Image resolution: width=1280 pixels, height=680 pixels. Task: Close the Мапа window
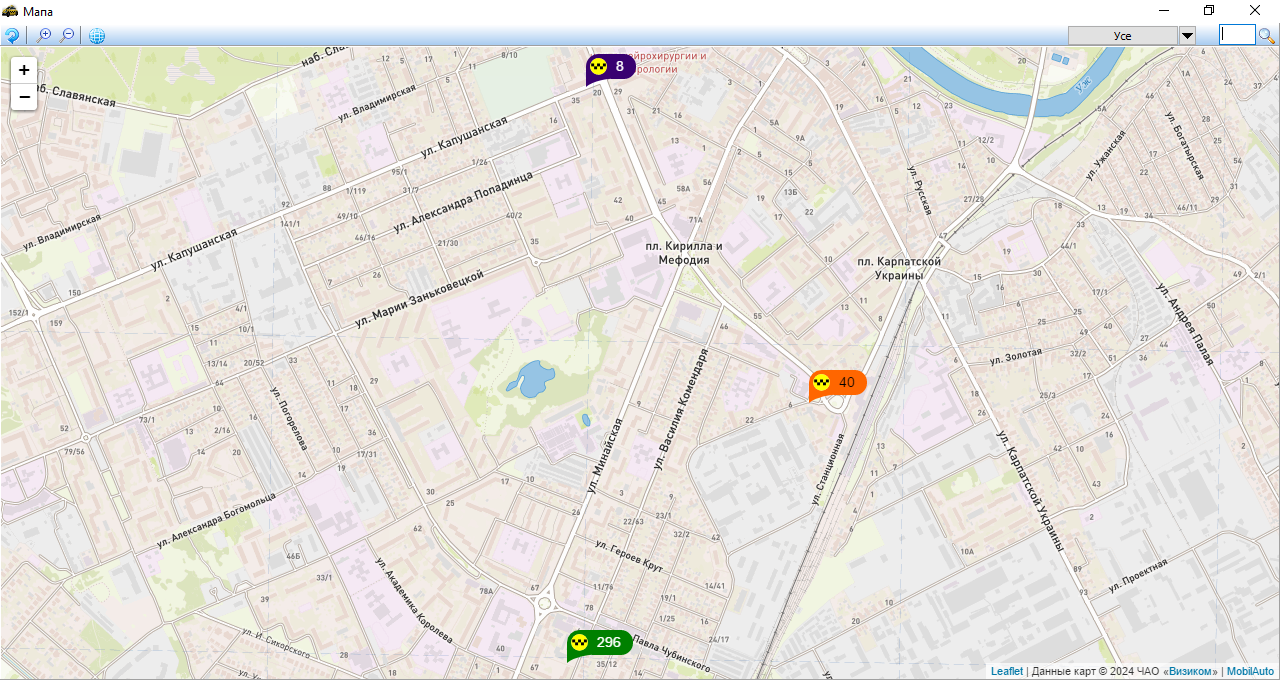tap(1255, 10)
